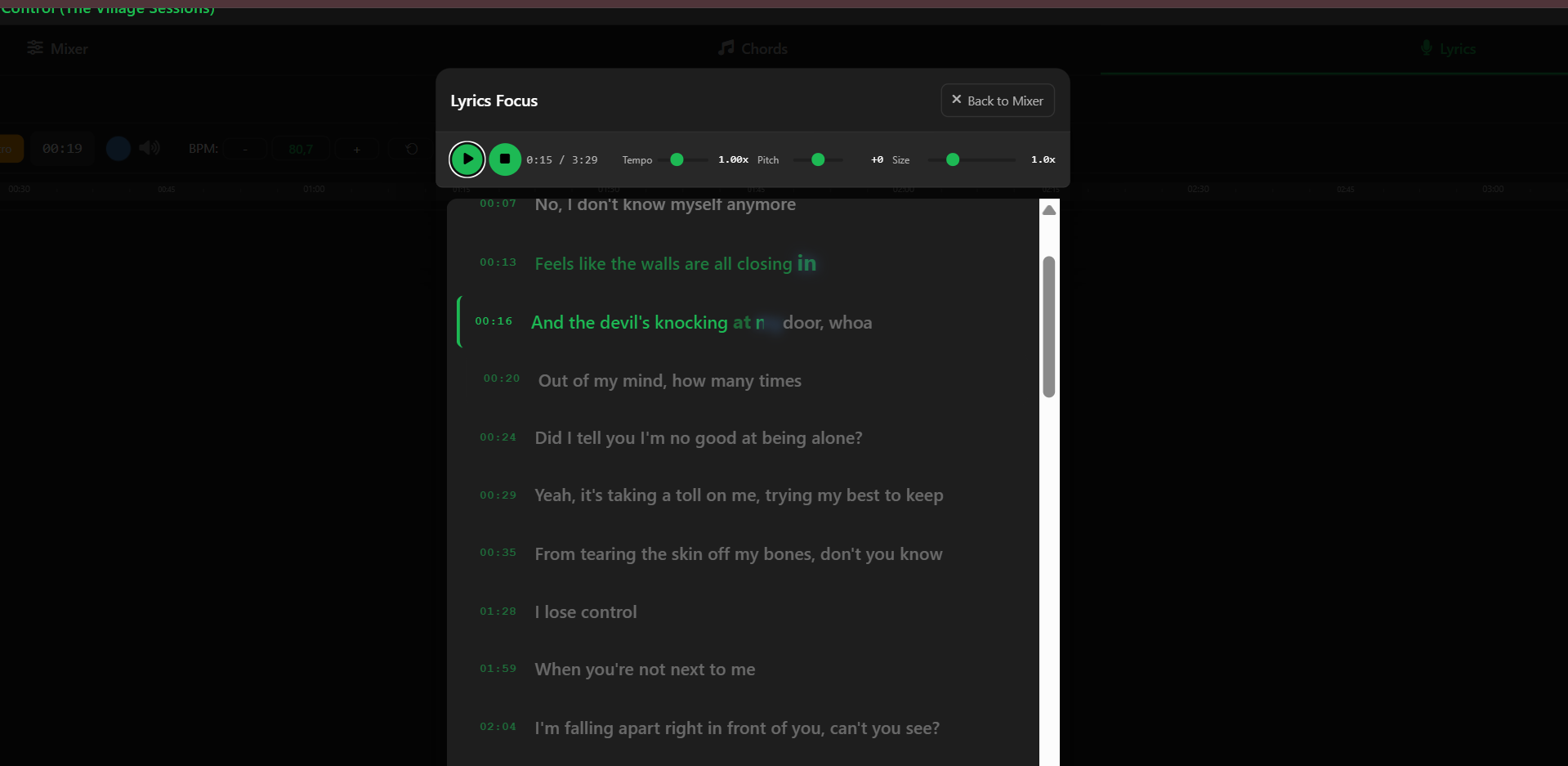Click the X icon beside Back to Mixer

(x=956, y=100)
